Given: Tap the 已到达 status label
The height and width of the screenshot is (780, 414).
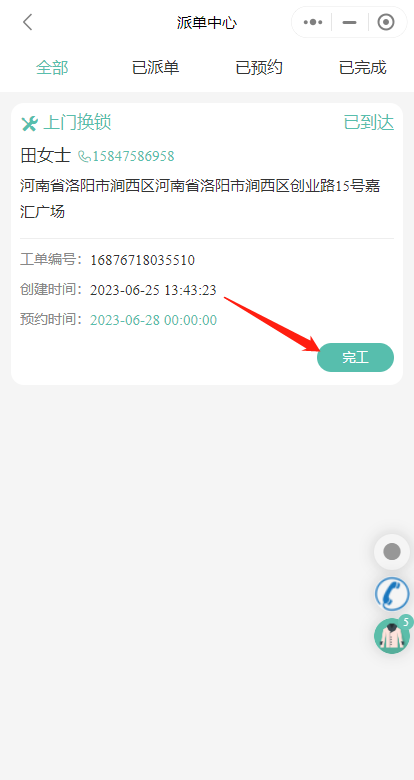Looking at the screenshot, I should 369,122.
